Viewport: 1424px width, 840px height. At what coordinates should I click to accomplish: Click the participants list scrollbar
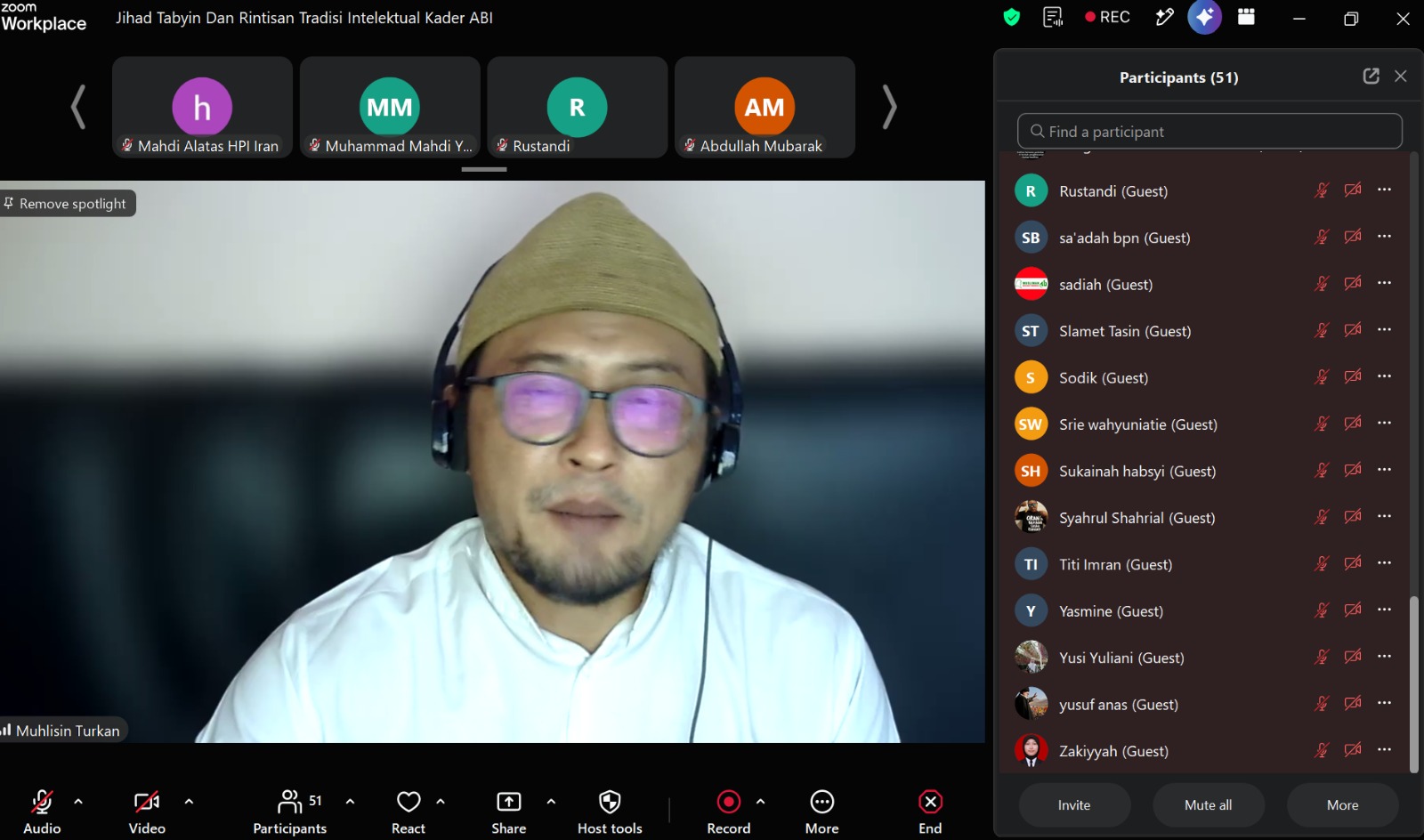[1414, 683]
